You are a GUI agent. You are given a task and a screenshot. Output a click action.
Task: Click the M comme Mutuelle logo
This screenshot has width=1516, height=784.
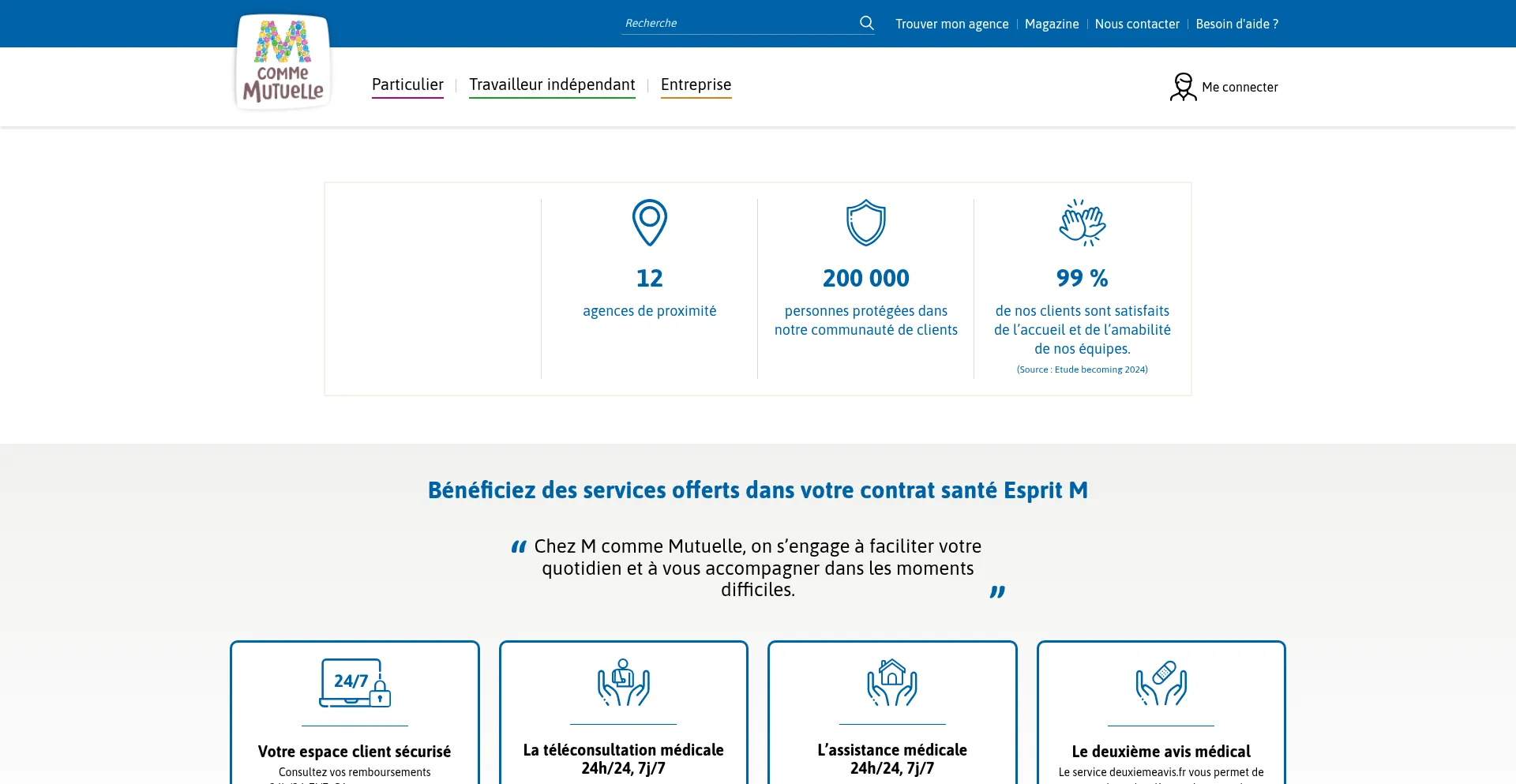[283, 62]
